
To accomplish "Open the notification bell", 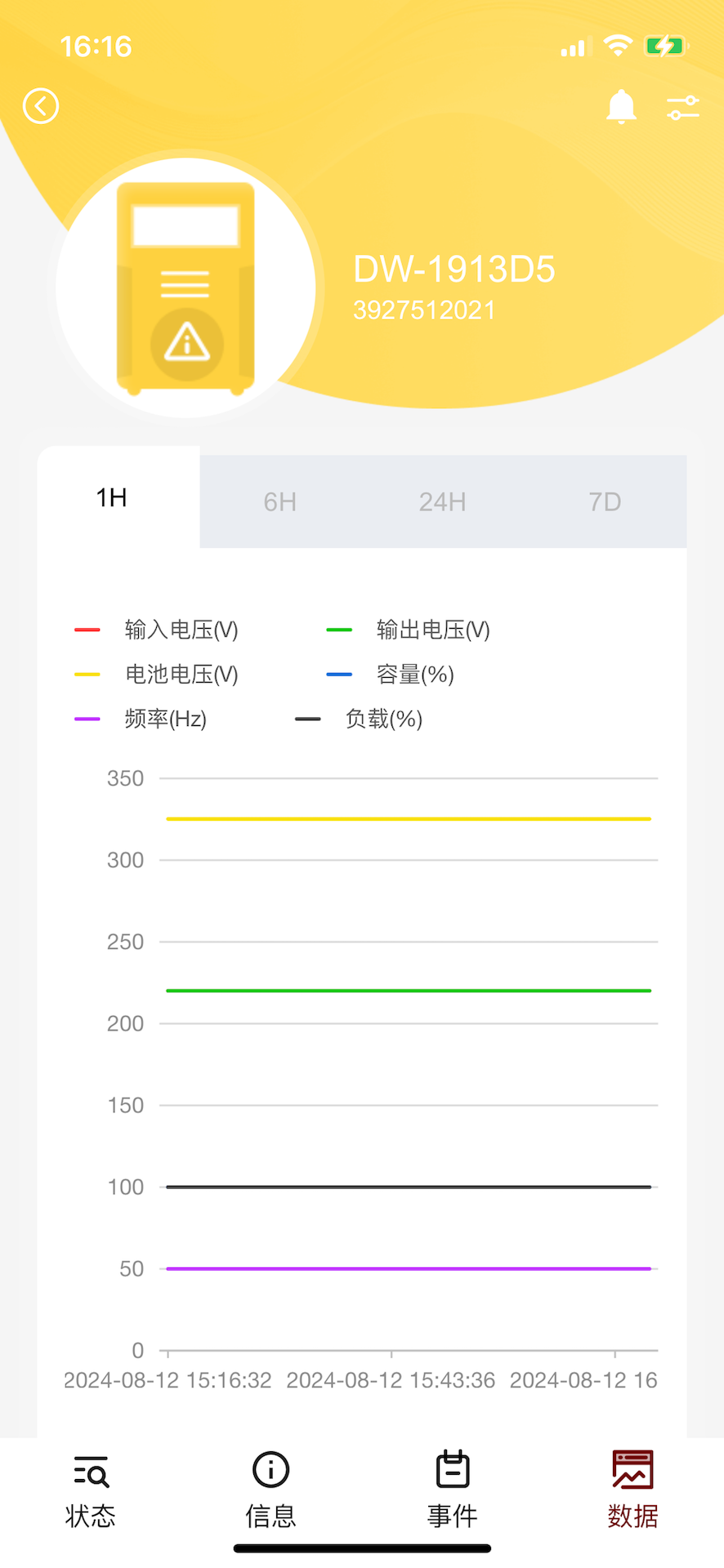I will tap(621, 106).
